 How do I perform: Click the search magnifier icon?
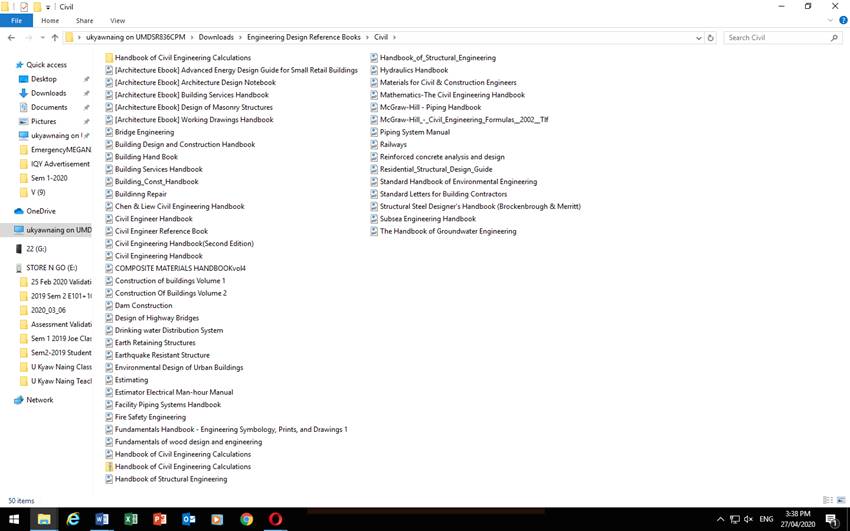click(x=834, y=37)
